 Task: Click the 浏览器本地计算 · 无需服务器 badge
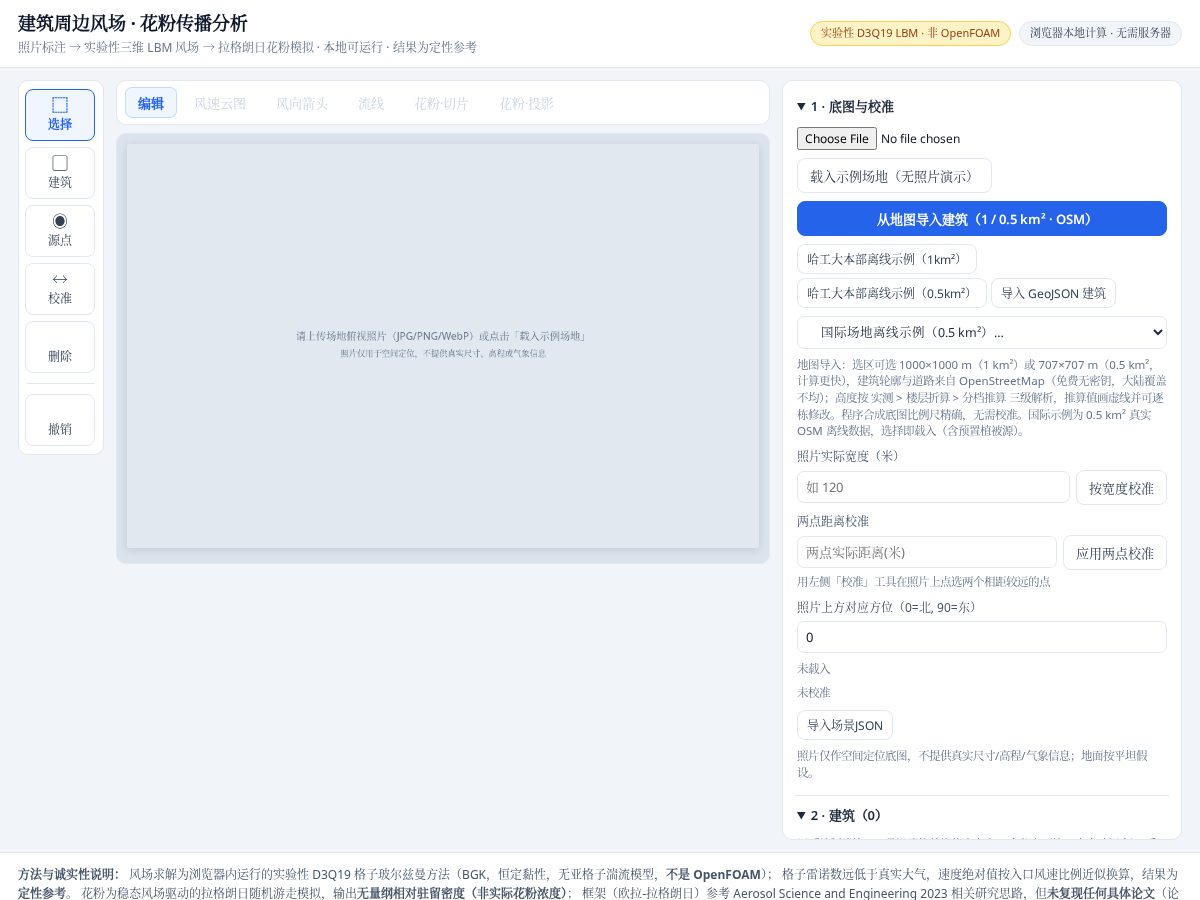pyautogui.click(x=1100, y=33)
